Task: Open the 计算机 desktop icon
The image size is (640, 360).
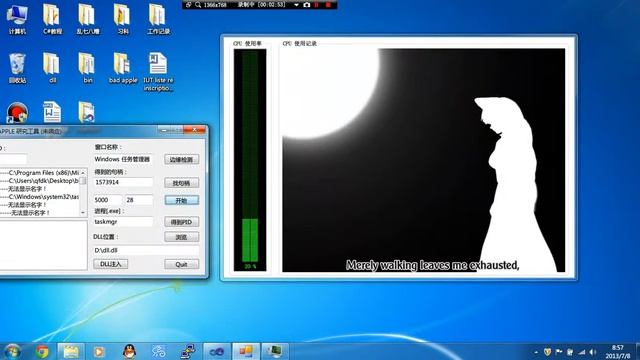Action: pyautogui.click(x=17, y=19)
